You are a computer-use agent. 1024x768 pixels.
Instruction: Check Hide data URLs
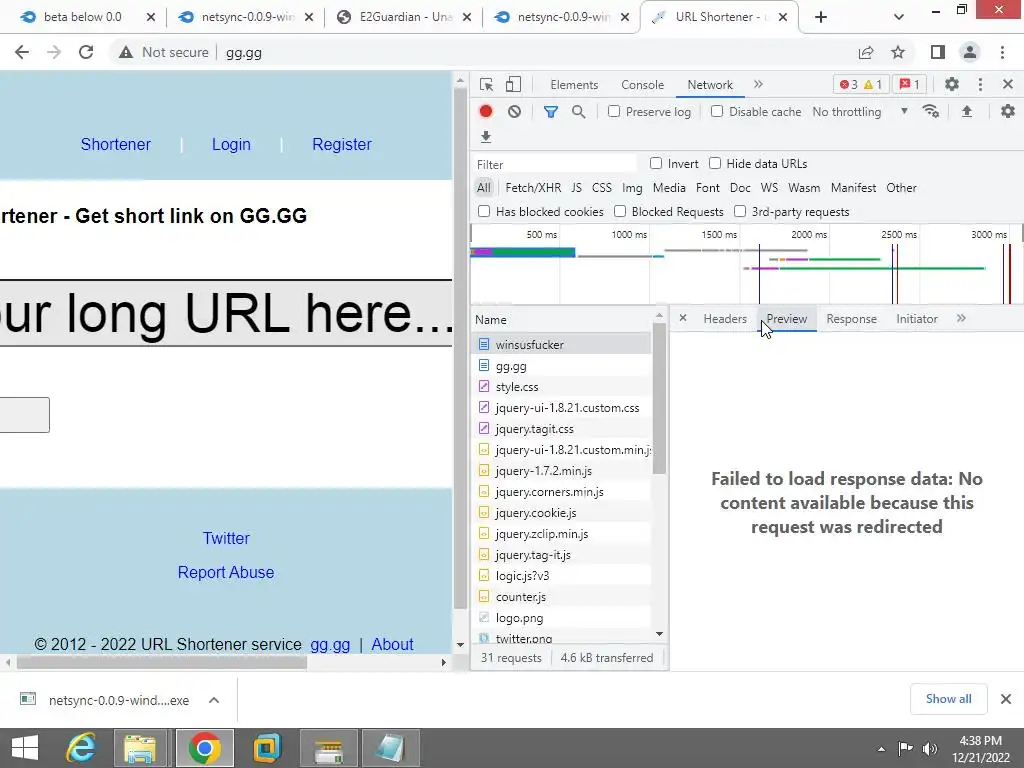tap(715, 163)
